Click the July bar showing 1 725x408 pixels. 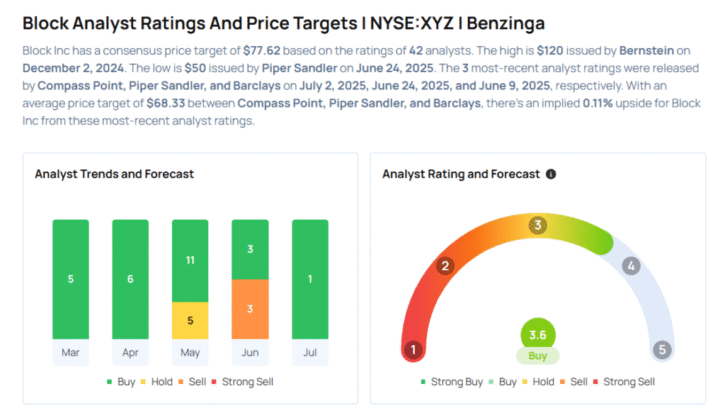[311, 279]
